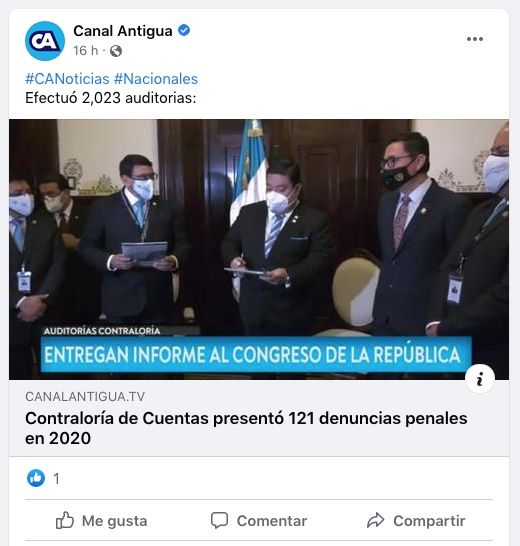This screenshot has height=546, width=520.
Task: Open the news video thumbnail image
Action: coord(259,249)
